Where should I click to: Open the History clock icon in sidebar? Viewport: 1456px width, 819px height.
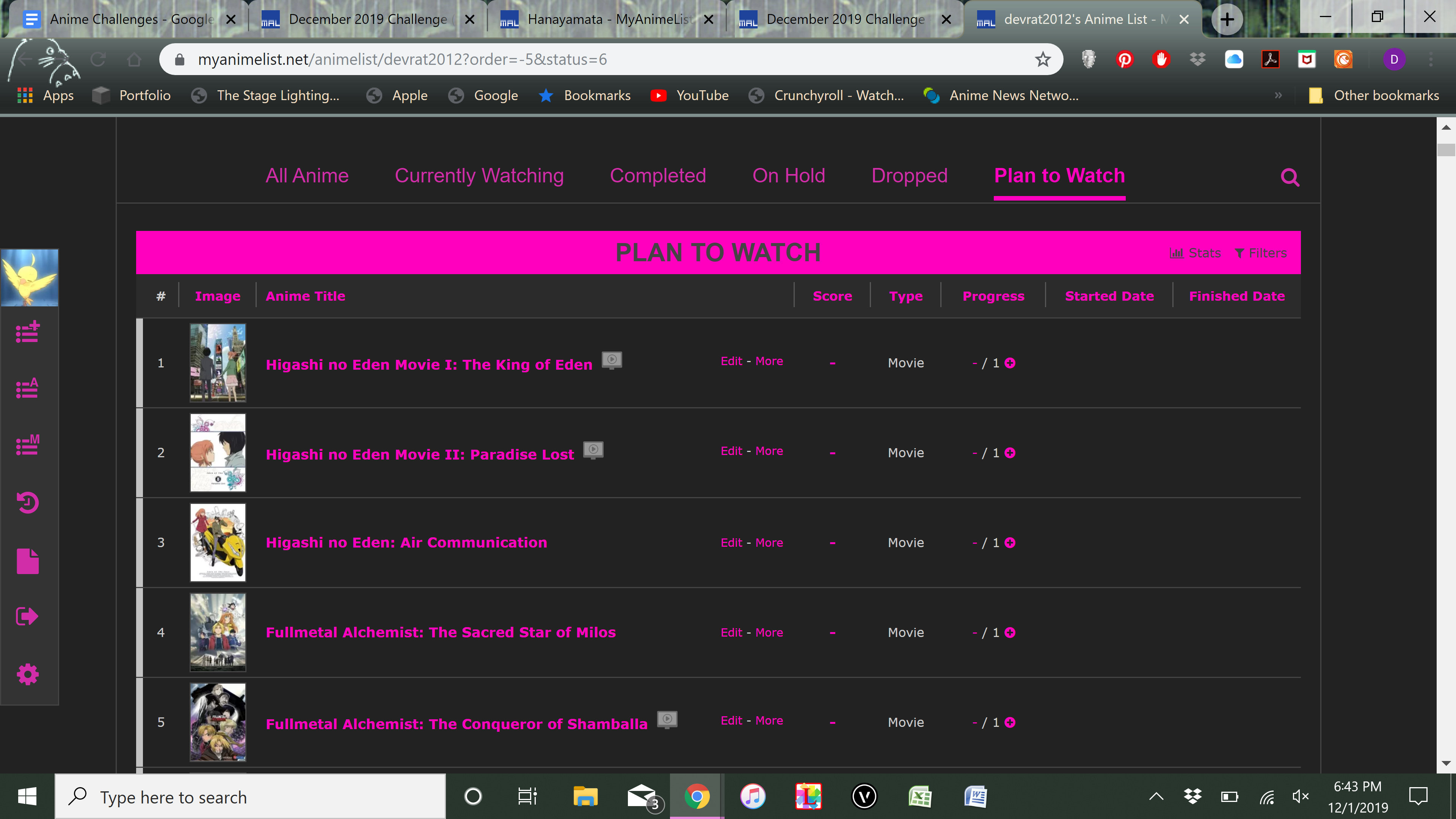click(27, 502)
